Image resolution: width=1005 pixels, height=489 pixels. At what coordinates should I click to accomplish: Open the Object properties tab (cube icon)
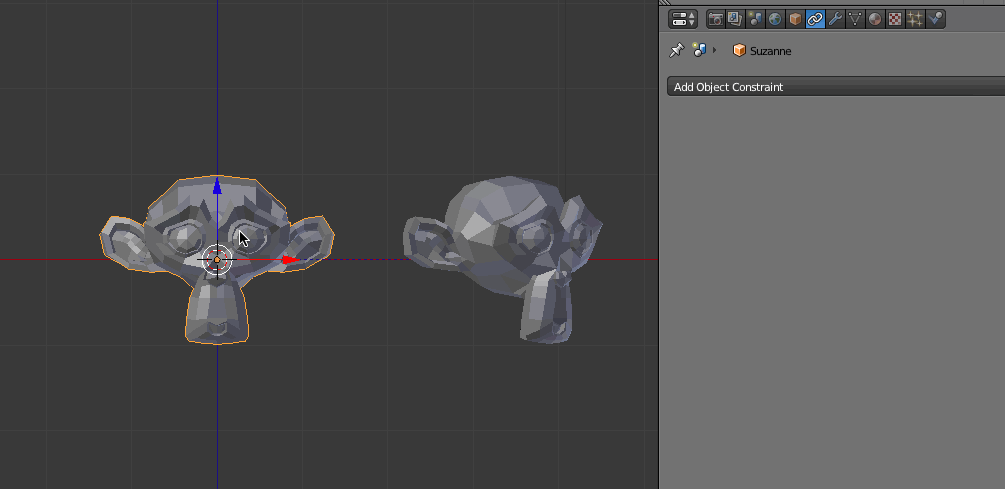click(x=795, y=19)
